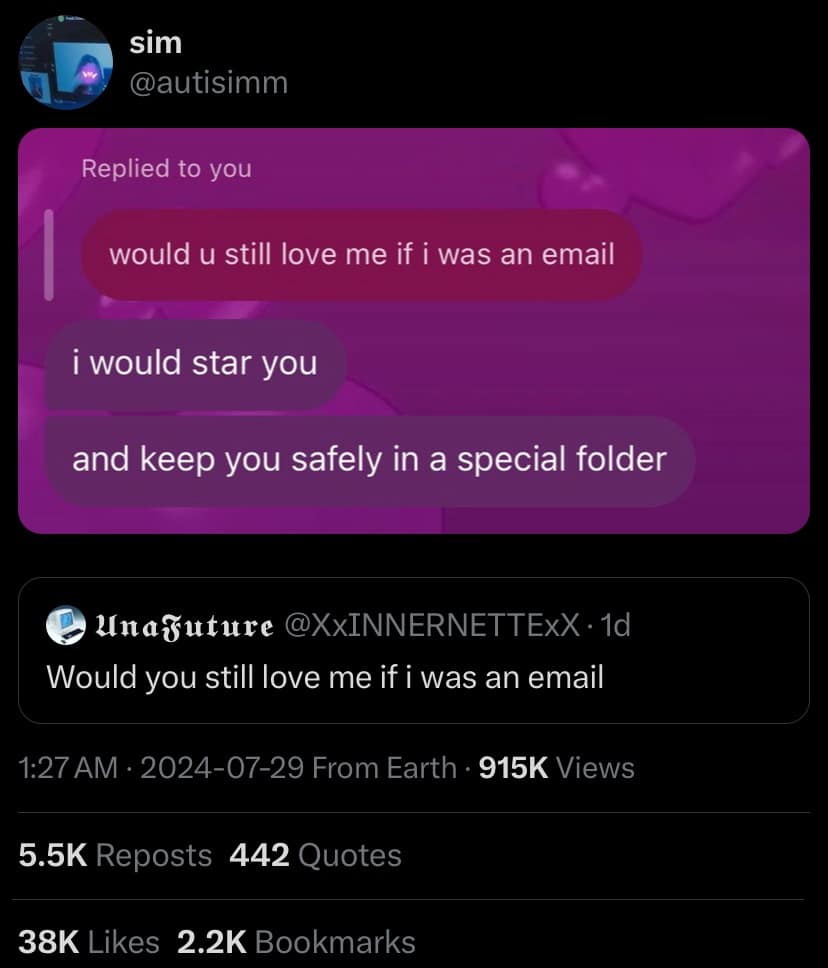This screenshot has width=828, height=968.
Task: Click the vertical reply indicator bar
Action: coord(48,254)
